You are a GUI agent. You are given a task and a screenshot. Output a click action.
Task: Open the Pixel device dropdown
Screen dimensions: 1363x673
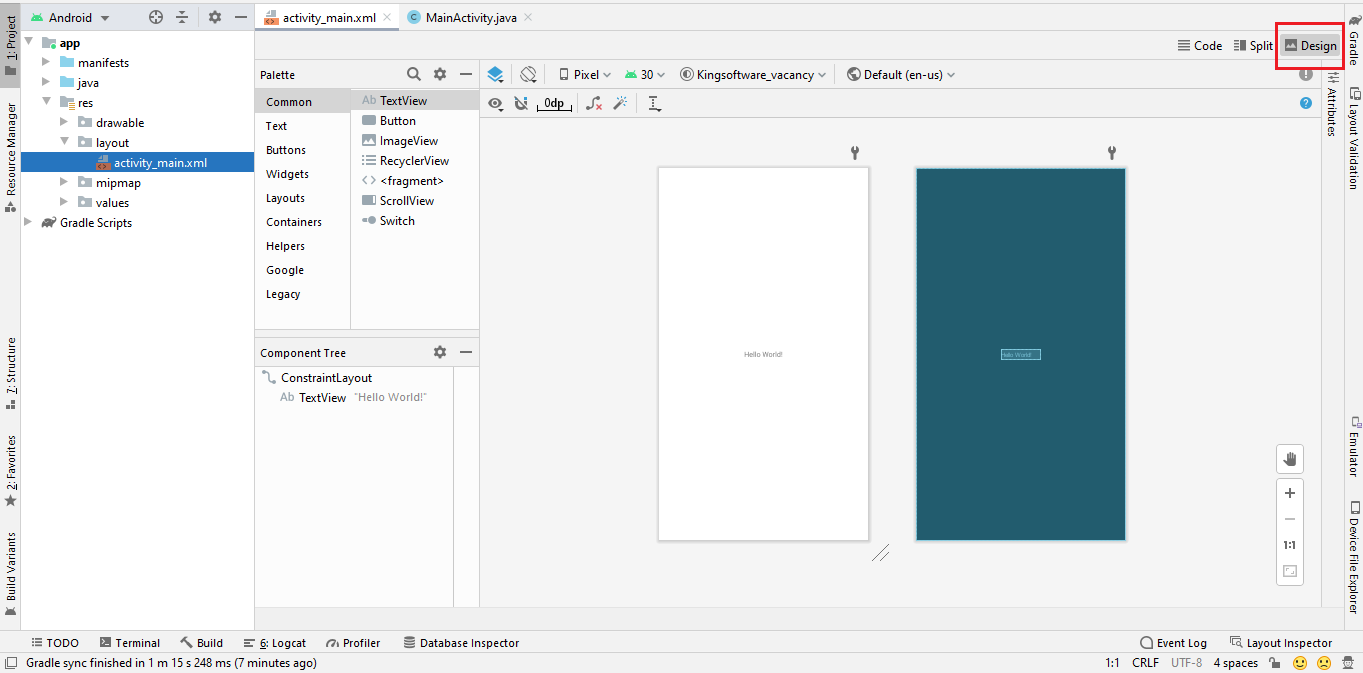(x=585, y=74)
